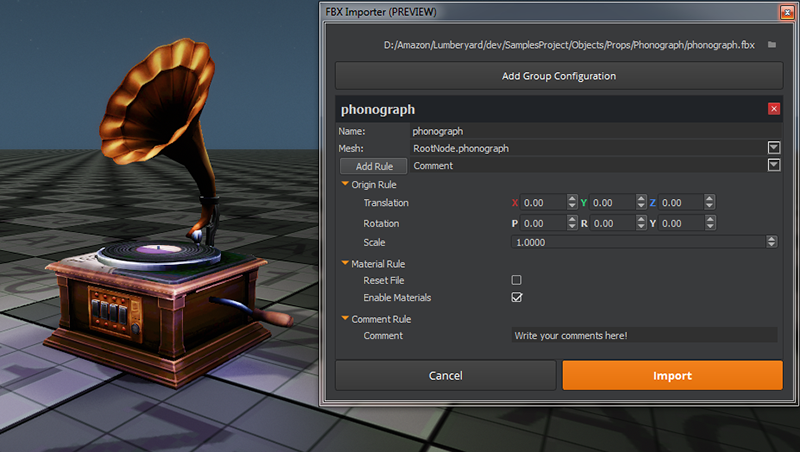Close the FBX Importer window

787,12
